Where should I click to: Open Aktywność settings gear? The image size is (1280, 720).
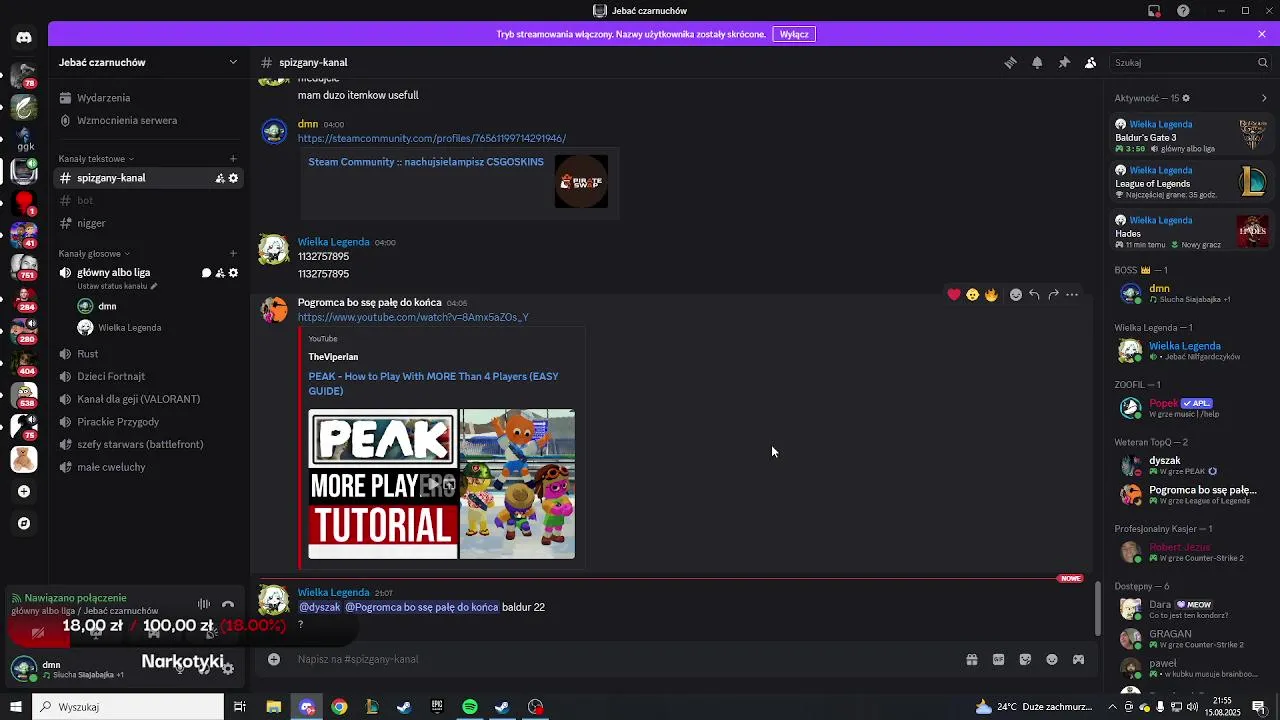(x=1186, y=98)
